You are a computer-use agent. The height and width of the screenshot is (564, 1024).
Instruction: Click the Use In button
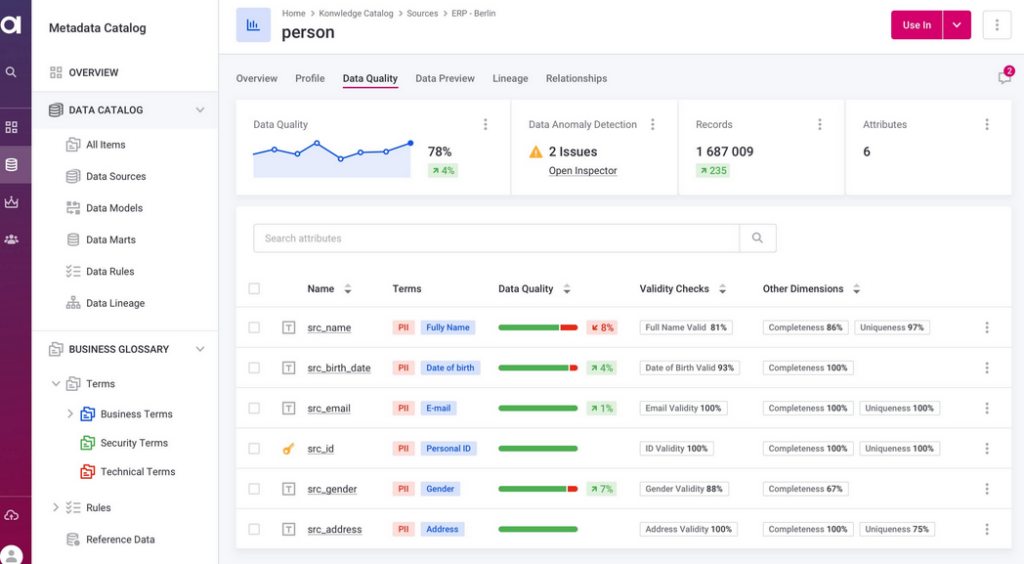click(917, 25)
